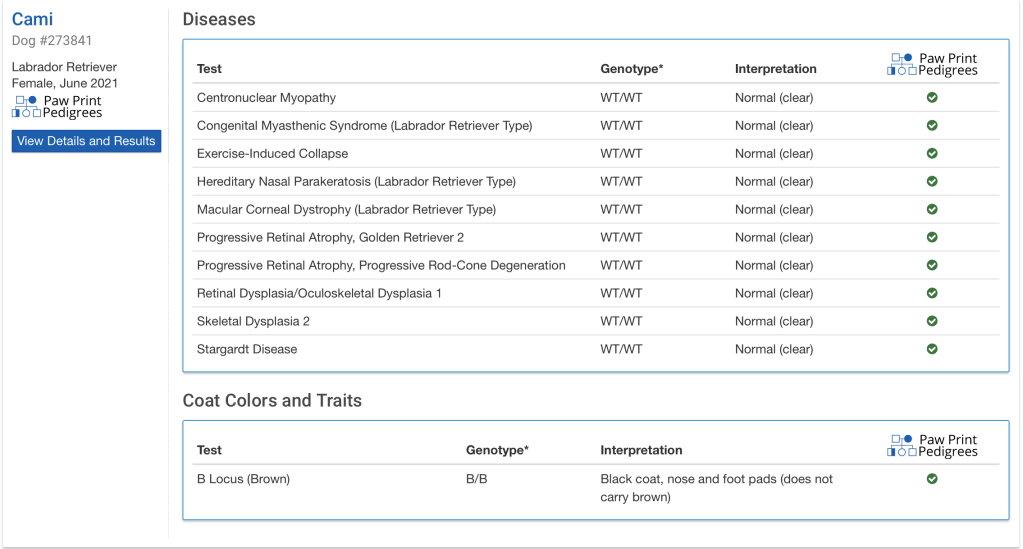Click the green checkmark for Macular Corneal Dystrophy
1023x549 pixels.
932,210
